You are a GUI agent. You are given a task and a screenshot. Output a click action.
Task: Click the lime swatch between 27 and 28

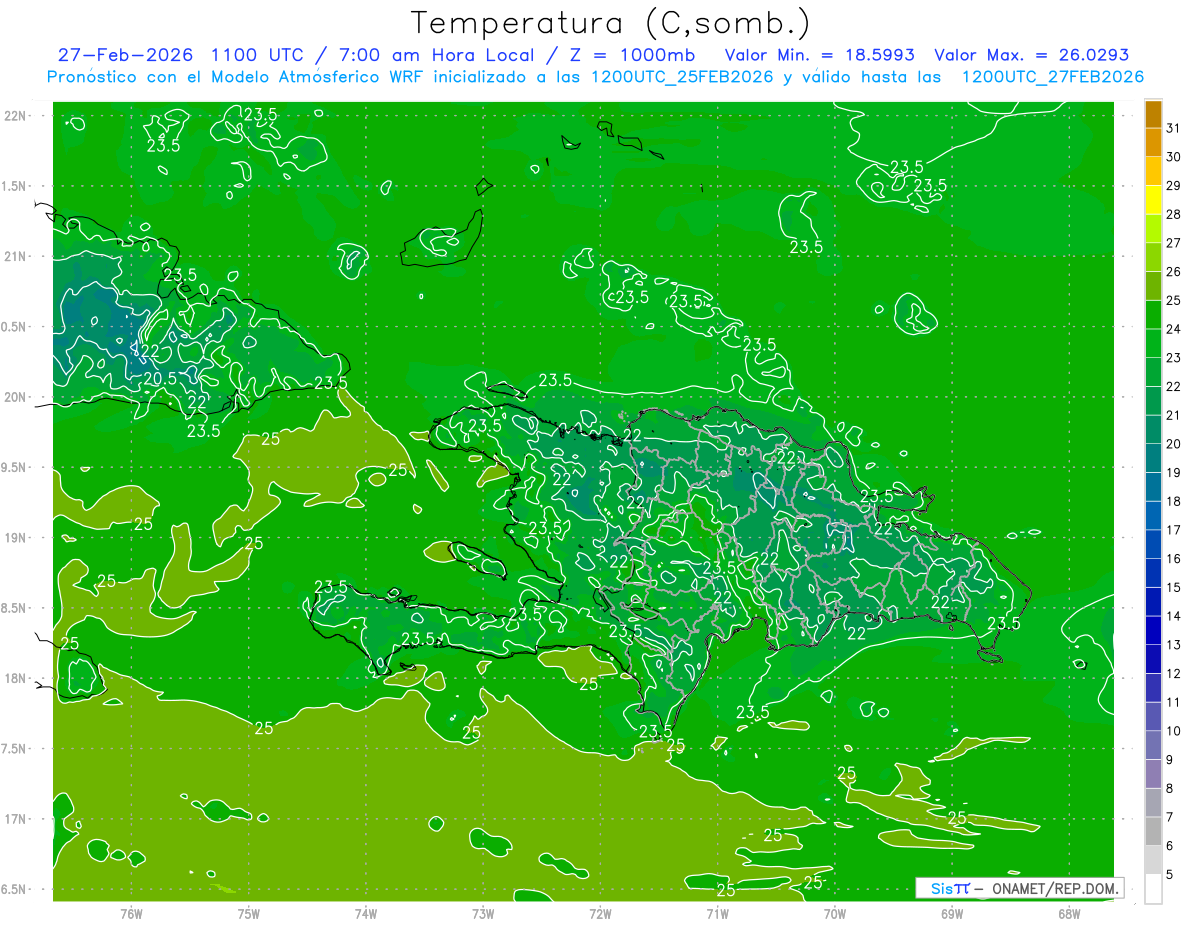[x=1153, y=229]
